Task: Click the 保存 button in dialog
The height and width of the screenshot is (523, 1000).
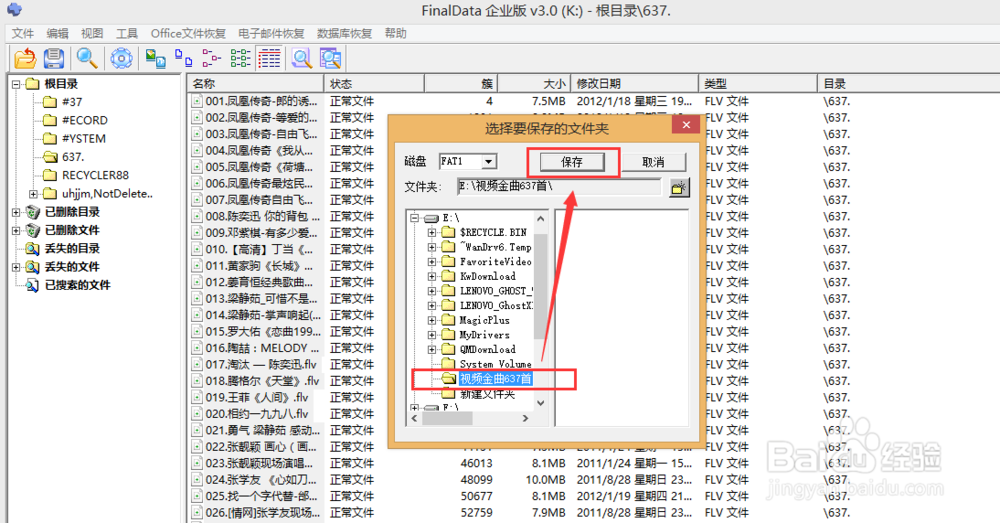Action: [x=572, y=162]
